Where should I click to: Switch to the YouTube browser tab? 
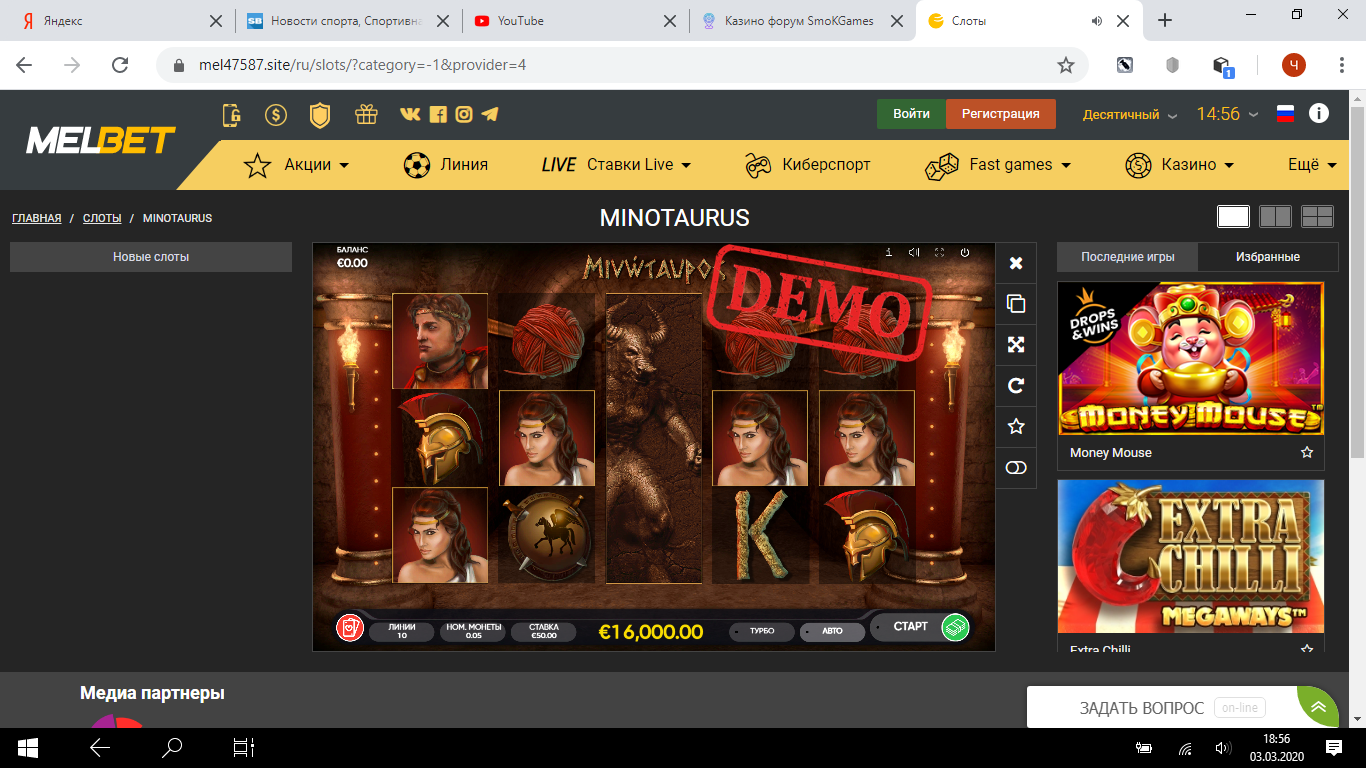tap(575, 20)
